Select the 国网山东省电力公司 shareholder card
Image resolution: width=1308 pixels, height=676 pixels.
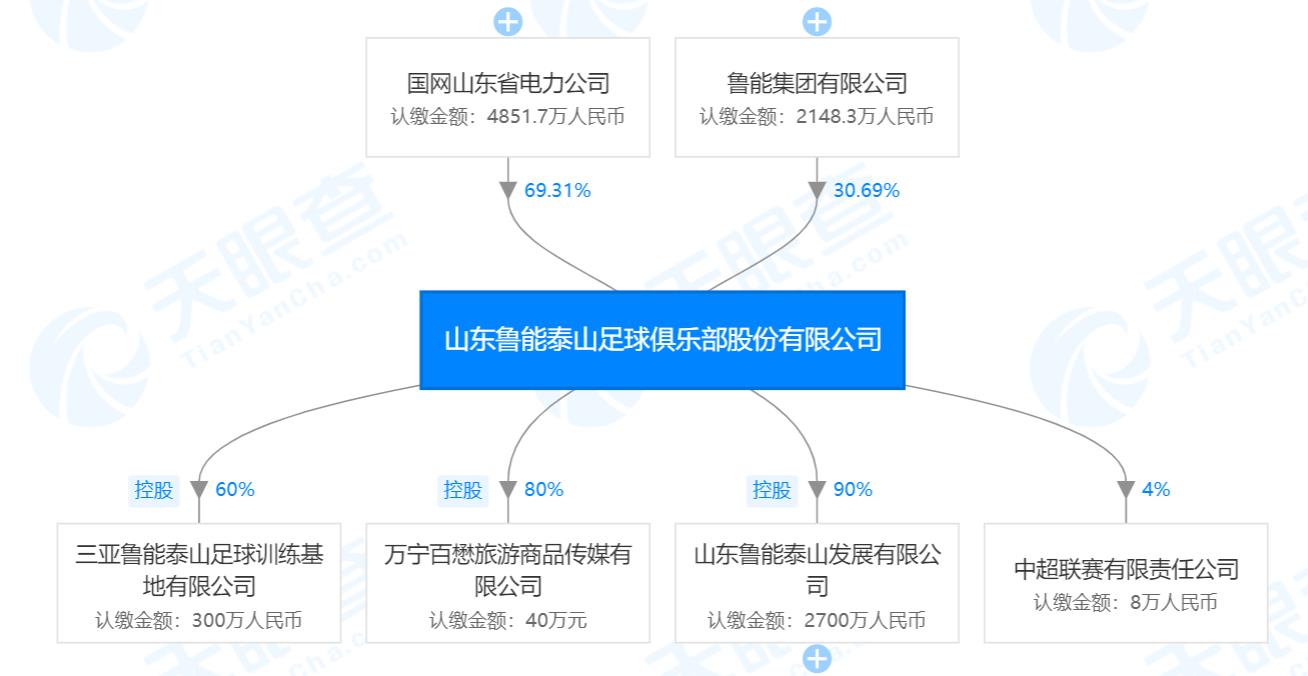pyautogui.click(x=506, y=96)
